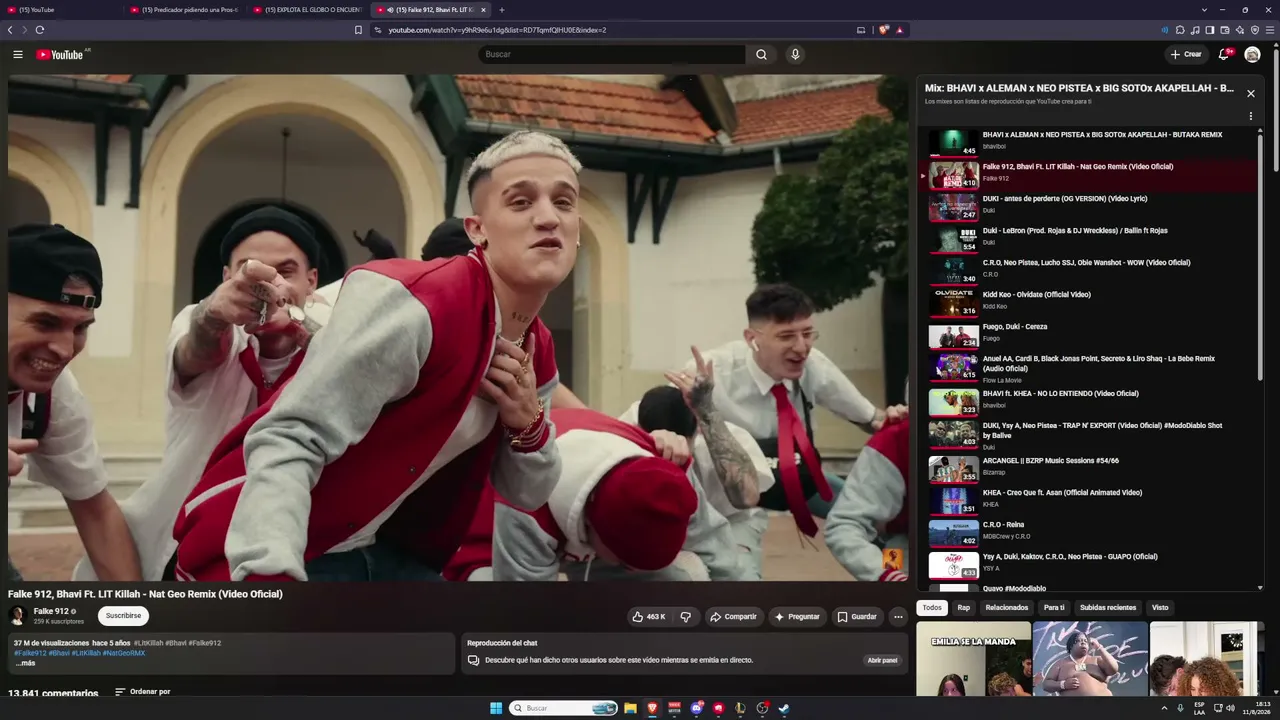Open Windows Start menu

click(x=496, y=708)
